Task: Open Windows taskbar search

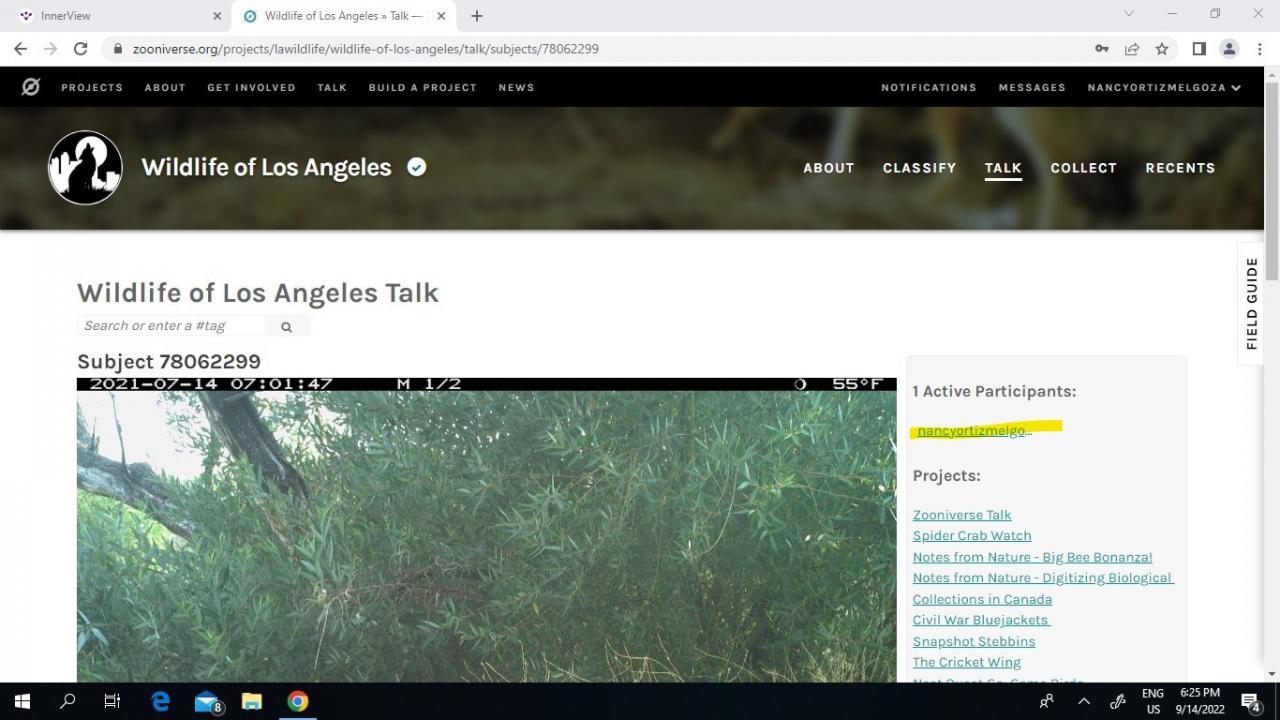Action: click(x=67, y=701)
